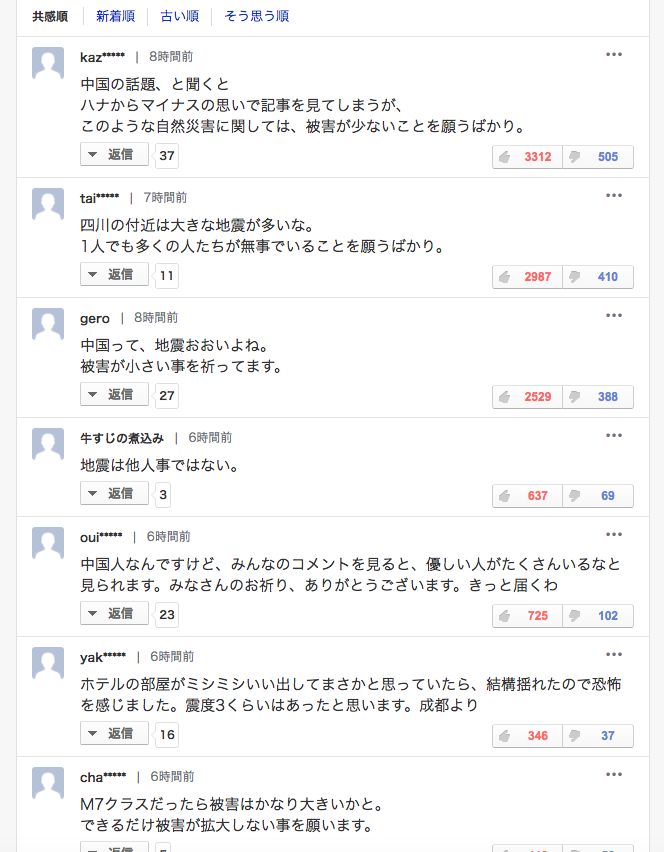Open more options on yak's comment
This screenshot has height=852, width=664.
(614, 654)
